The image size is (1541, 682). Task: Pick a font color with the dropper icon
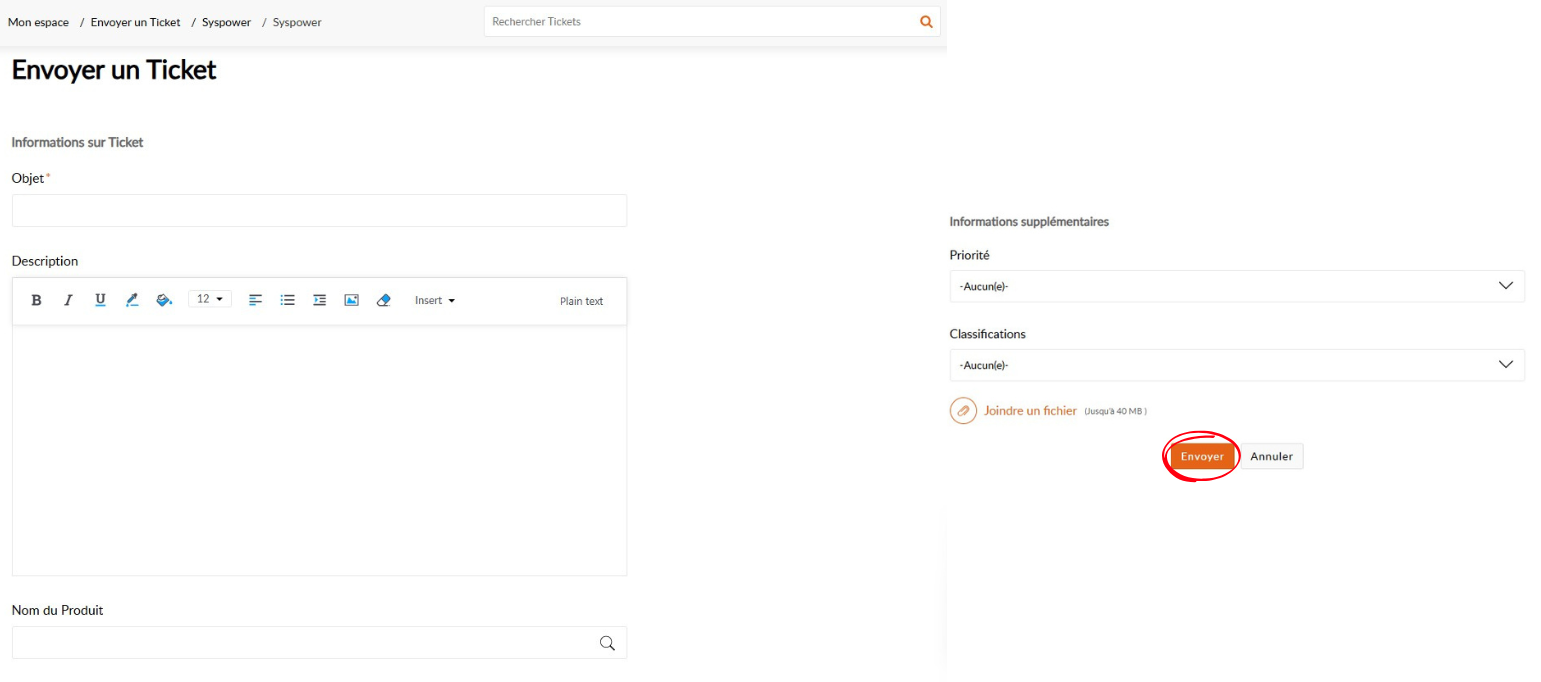[132, 300]
